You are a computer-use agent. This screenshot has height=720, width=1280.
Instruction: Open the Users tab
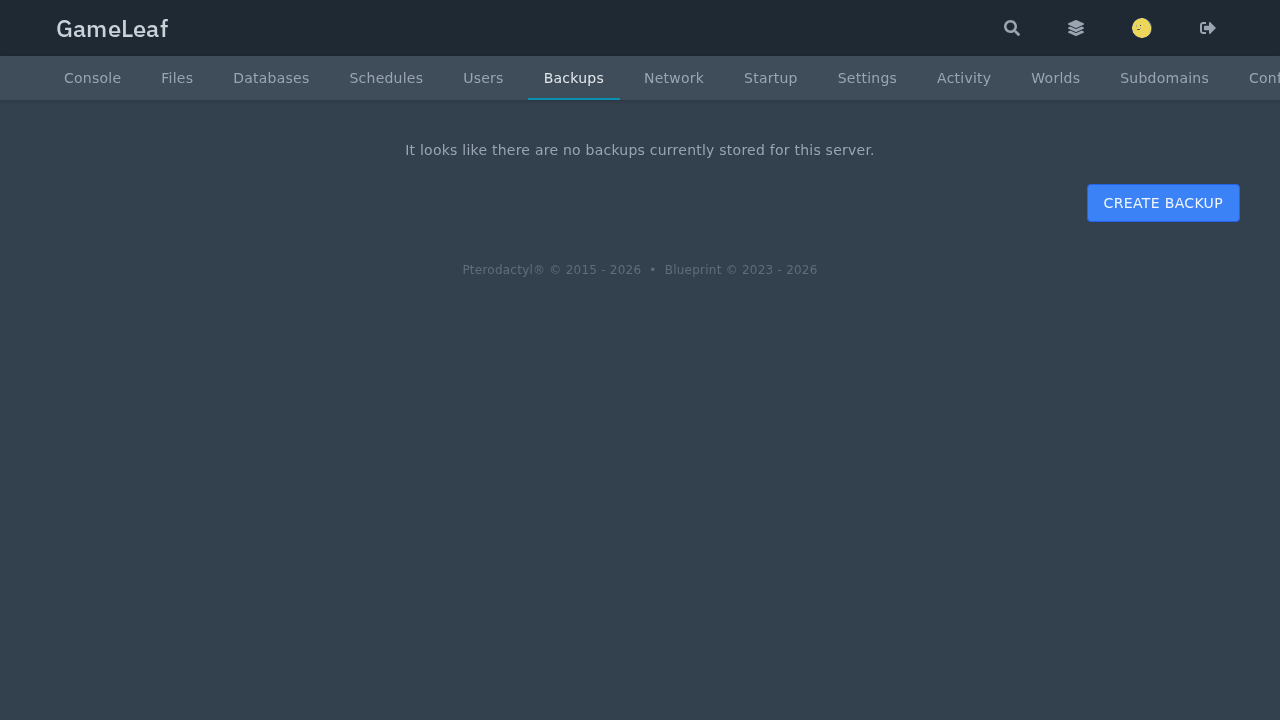[483, 78]
